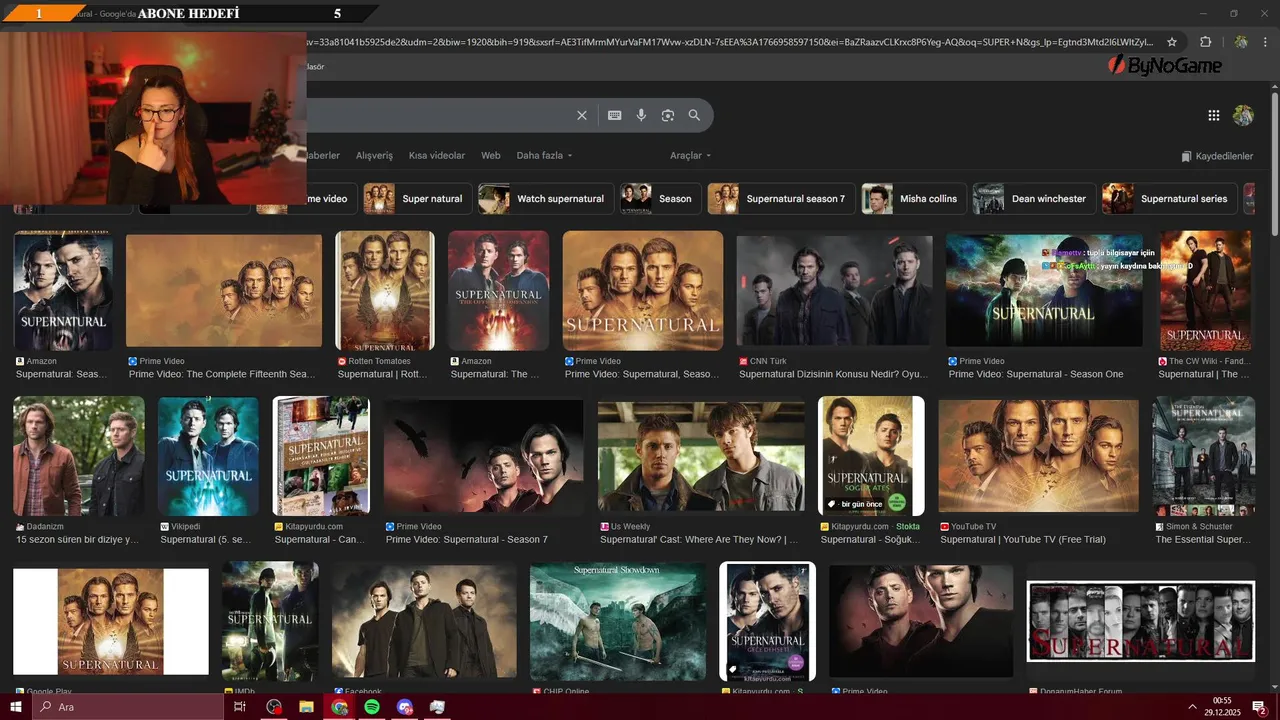Click the 'Simon & Schuster' source label

click(1199, 526)
